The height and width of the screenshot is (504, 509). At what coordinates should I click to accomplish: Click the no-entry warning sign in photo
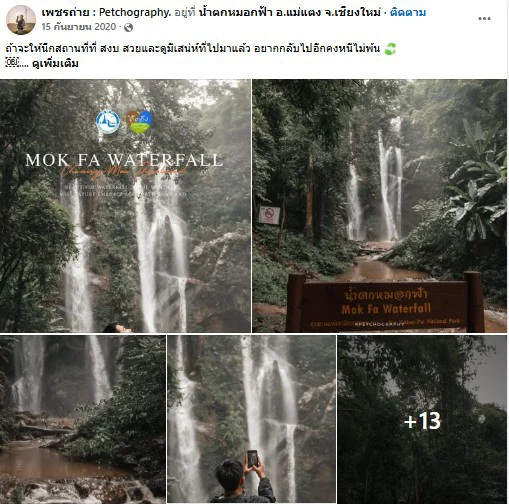click(269, 215)
